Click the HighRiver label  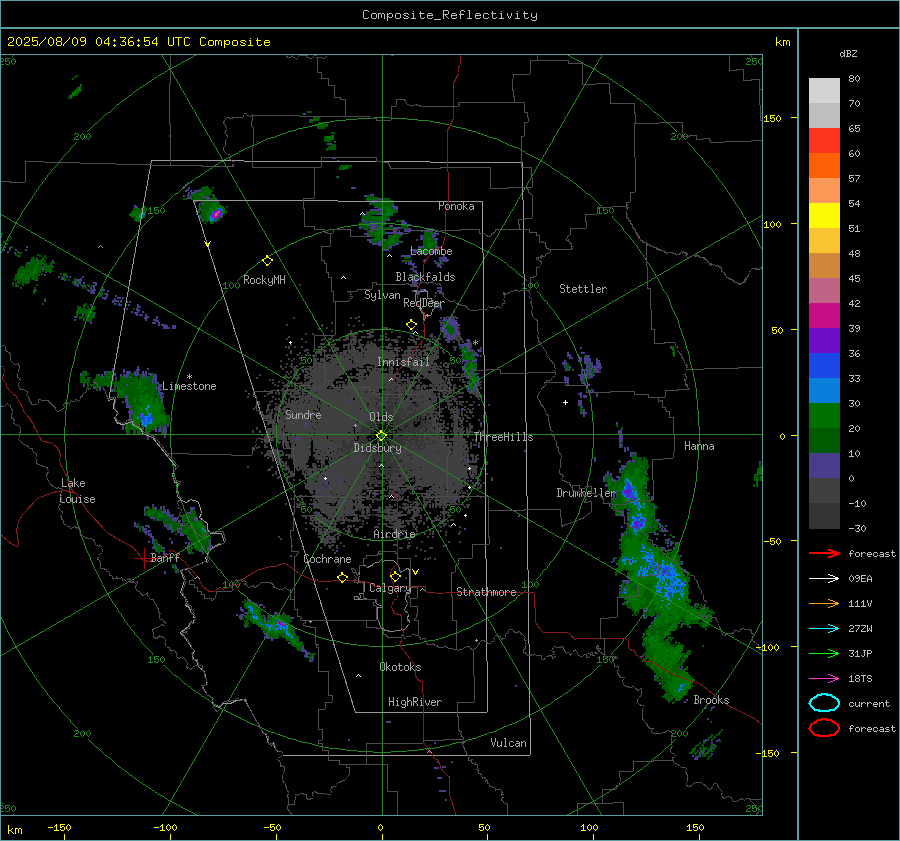click(414, 702)
